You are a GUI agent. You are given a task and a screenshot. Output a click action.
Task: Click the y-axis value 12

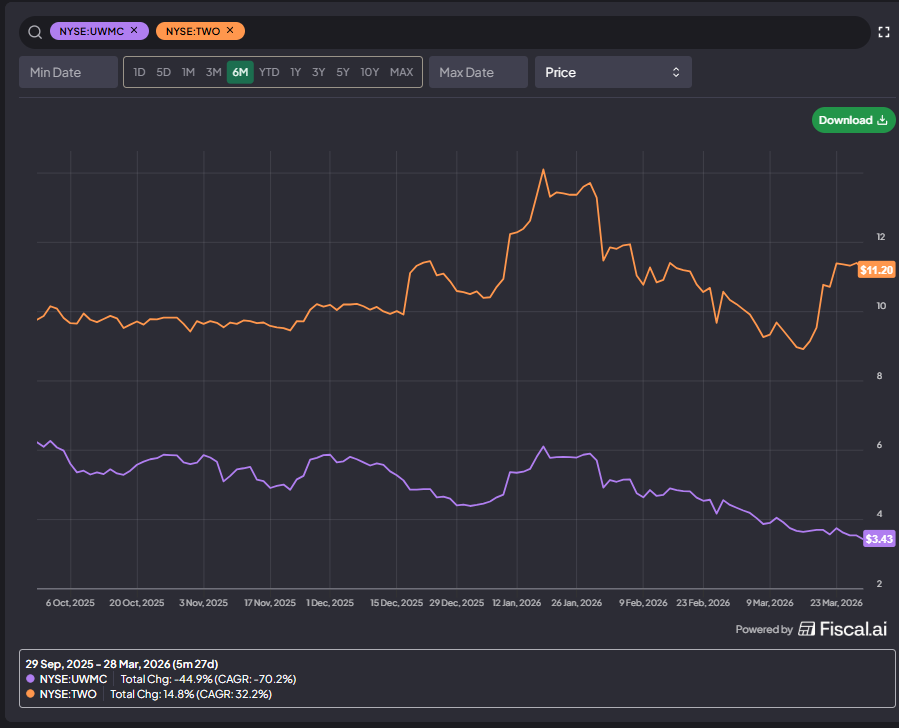pyautogui.click(x=881, y=237)
